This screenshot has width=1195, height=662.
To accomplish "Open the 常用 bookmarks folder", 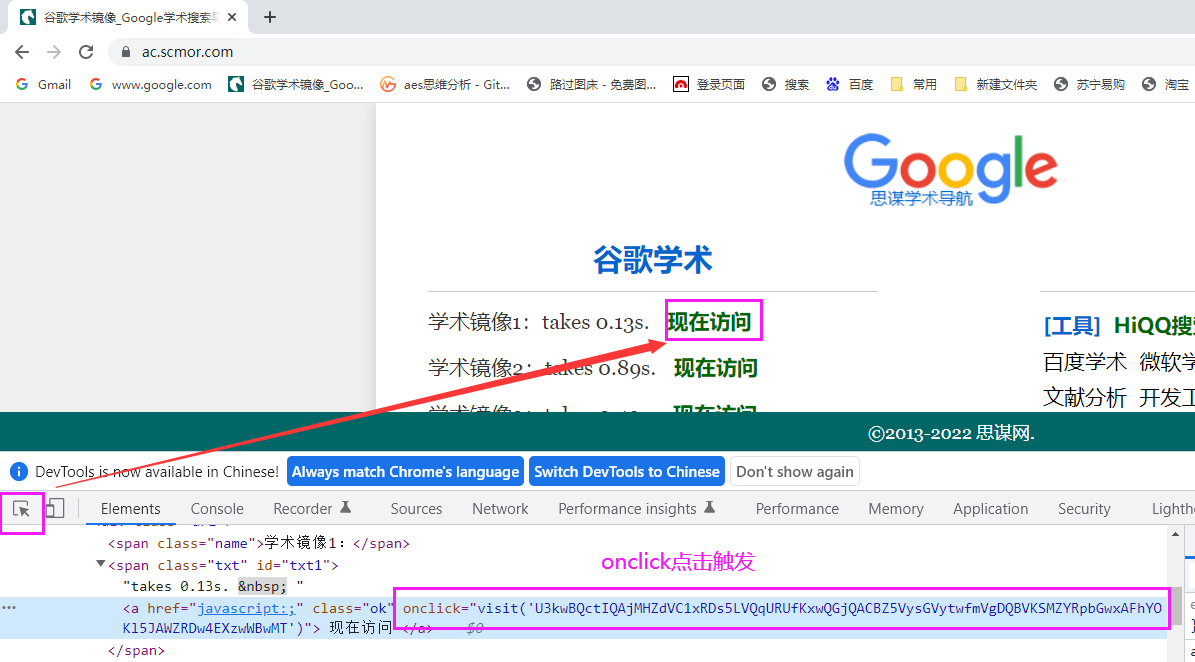I will pyautogui.click(x=914, y=85).
